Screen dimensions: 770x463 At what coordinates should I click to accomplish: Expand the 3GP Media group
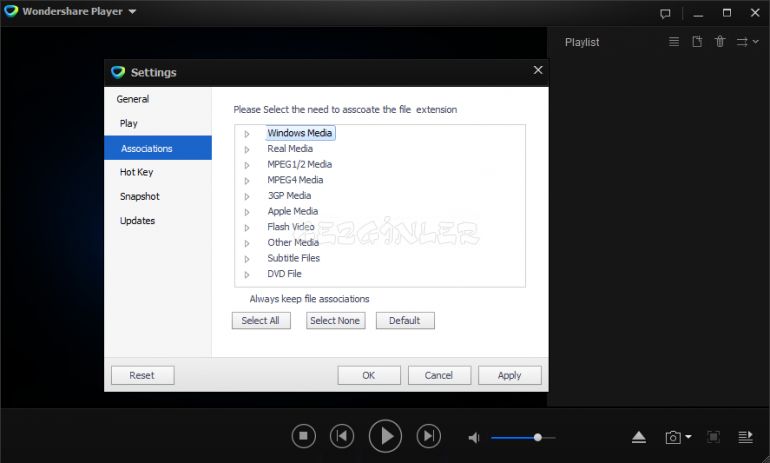click(x=247, y=196)
